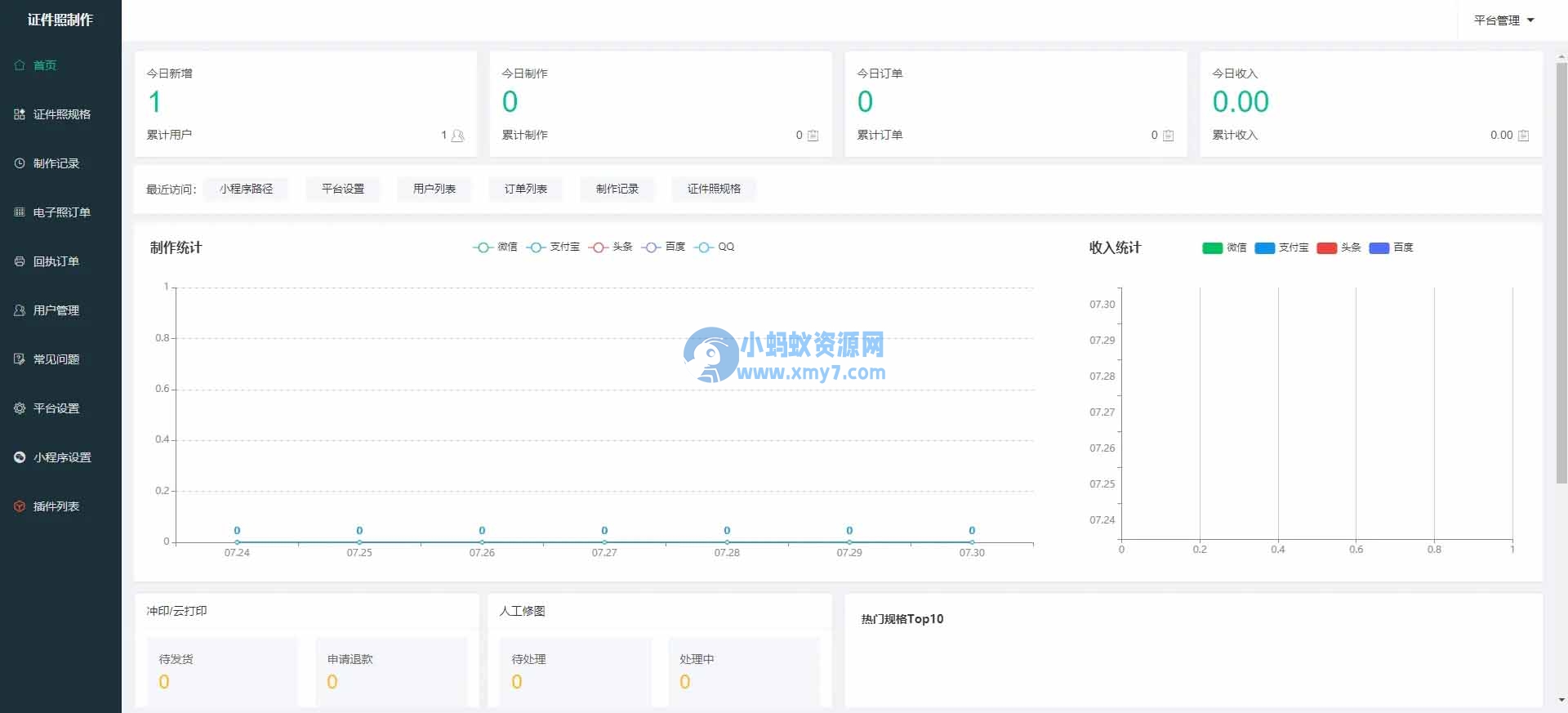Click the clipboard icon in 累计收入 row
The image size is (1568, 713).
coord(1523,136)
